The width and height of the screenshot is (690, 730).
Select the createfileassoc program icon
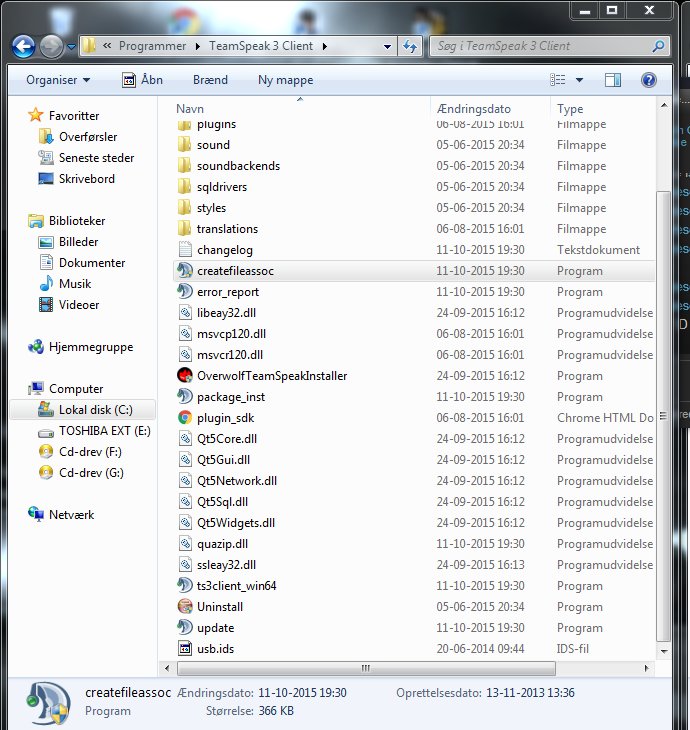click(x=185, y=270)
